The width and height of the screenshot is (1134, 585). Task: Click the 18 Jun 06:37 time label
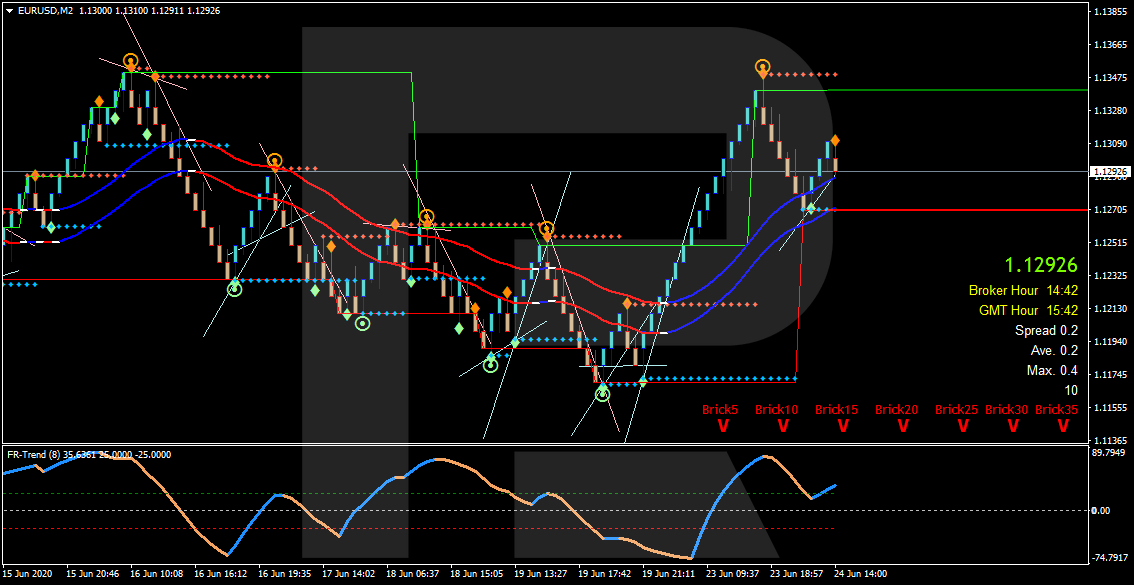414,573
